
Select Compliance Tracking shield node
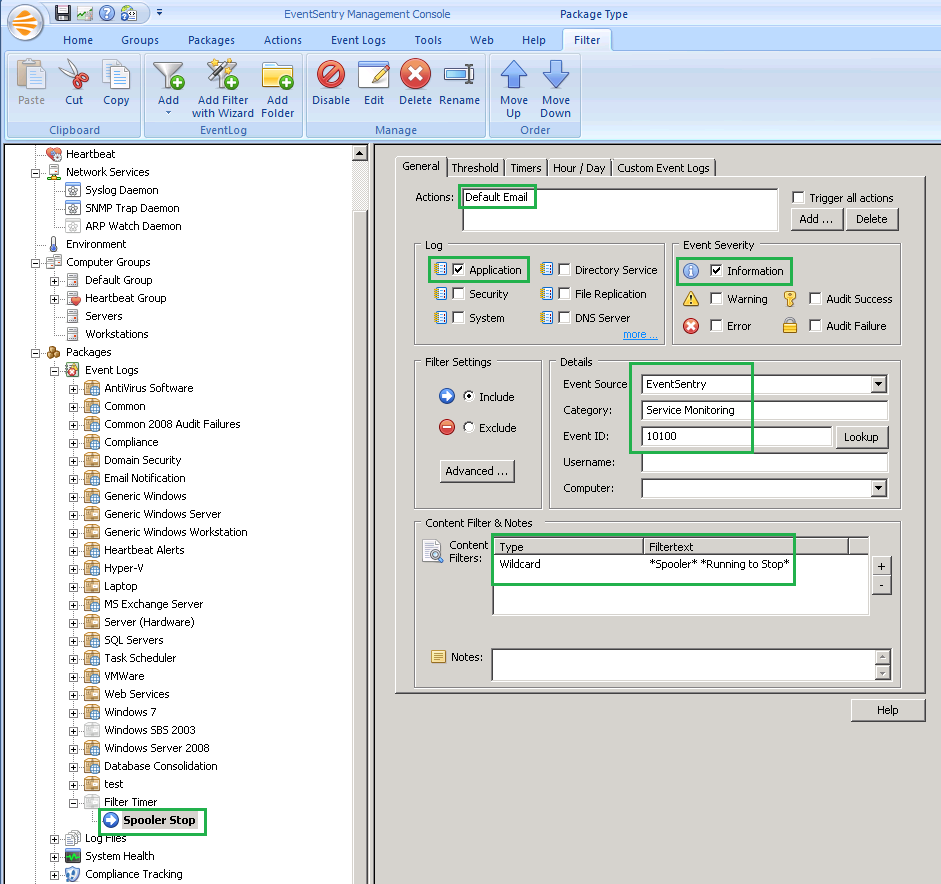[133, 874]
